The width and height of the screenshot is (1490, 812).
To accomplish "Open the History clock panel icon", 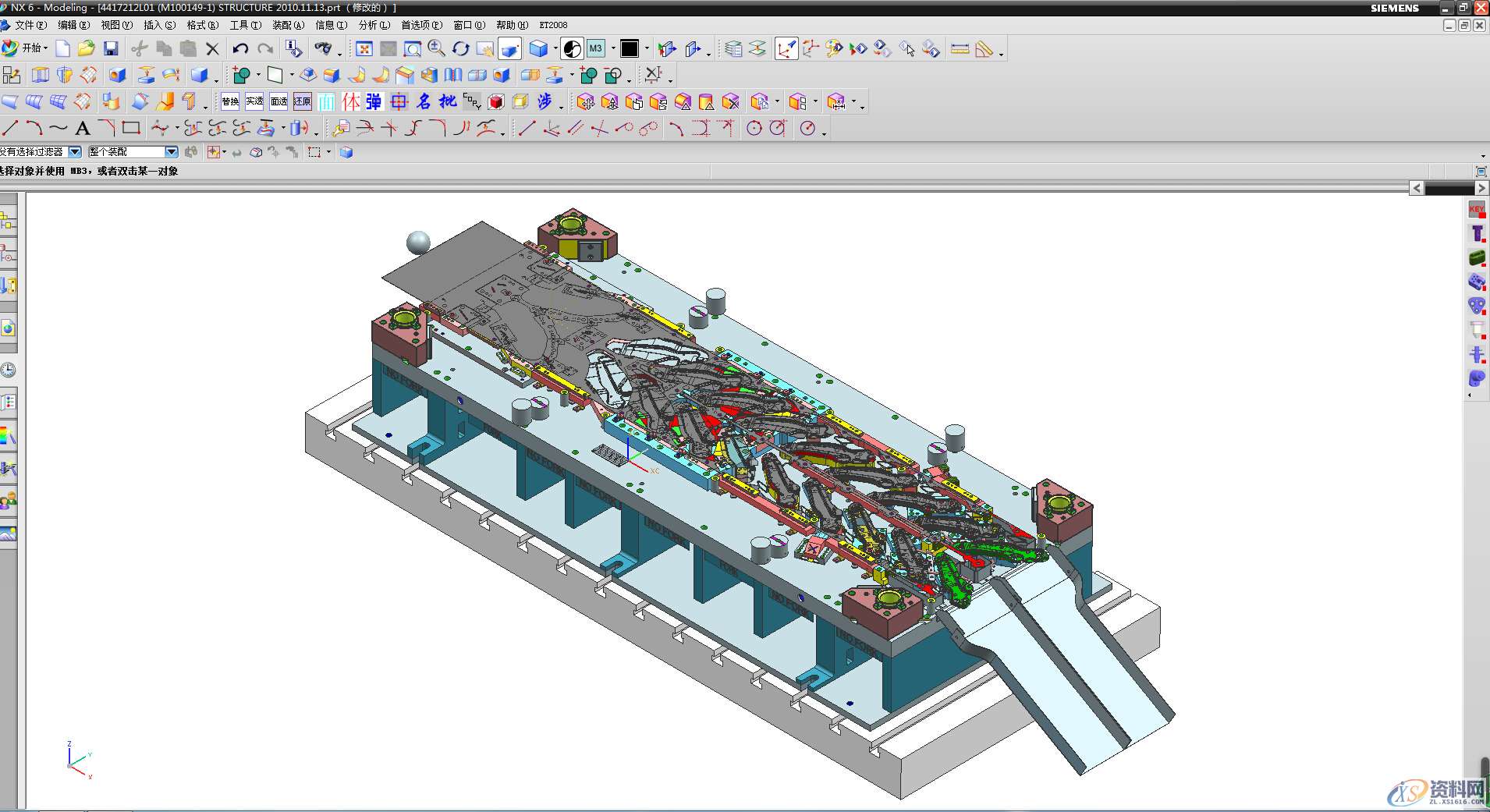I will tap(9, 370).
